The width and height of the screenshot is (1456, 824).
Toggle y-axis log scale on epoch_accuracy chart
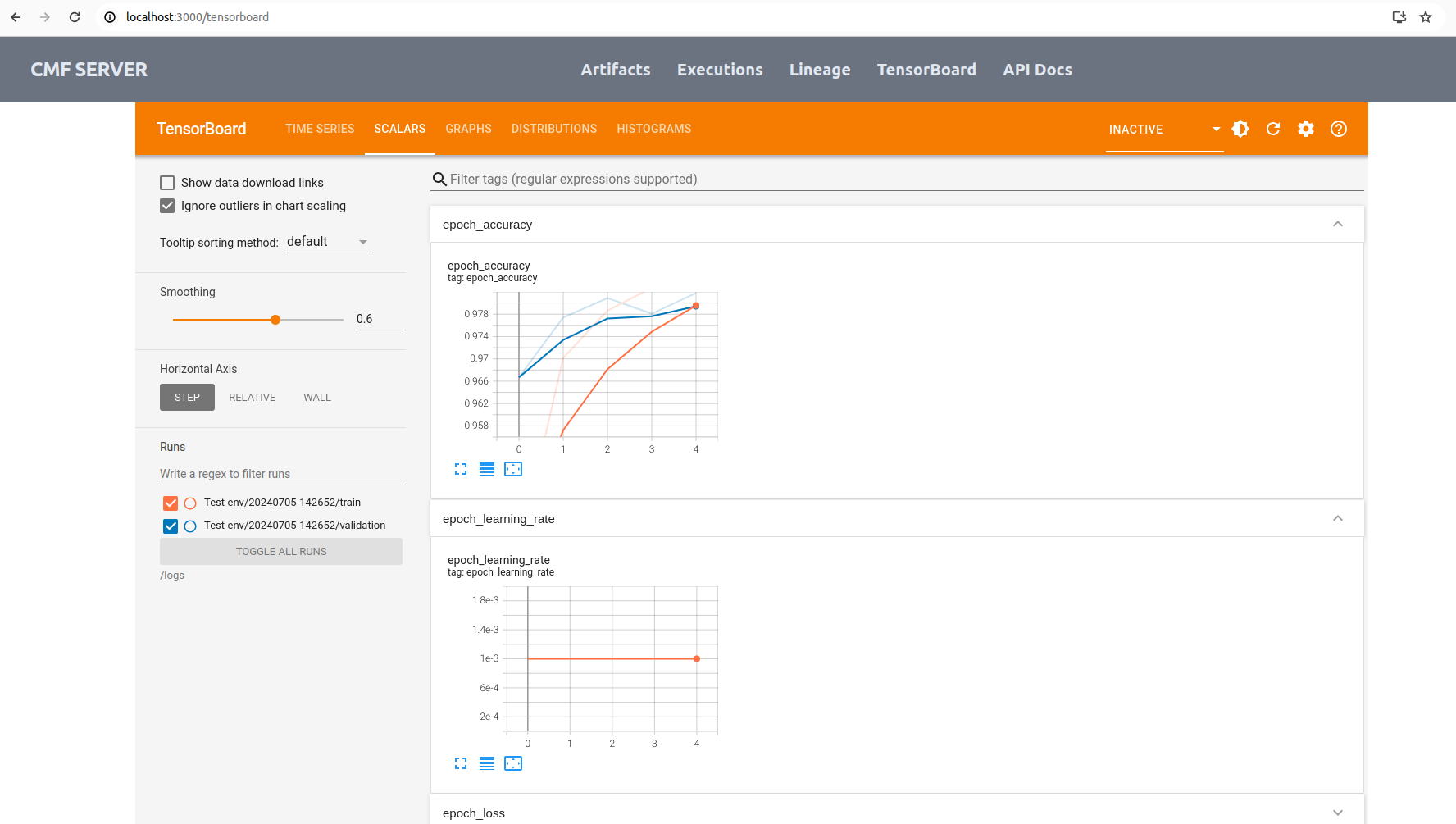click(x=487, y=469)
